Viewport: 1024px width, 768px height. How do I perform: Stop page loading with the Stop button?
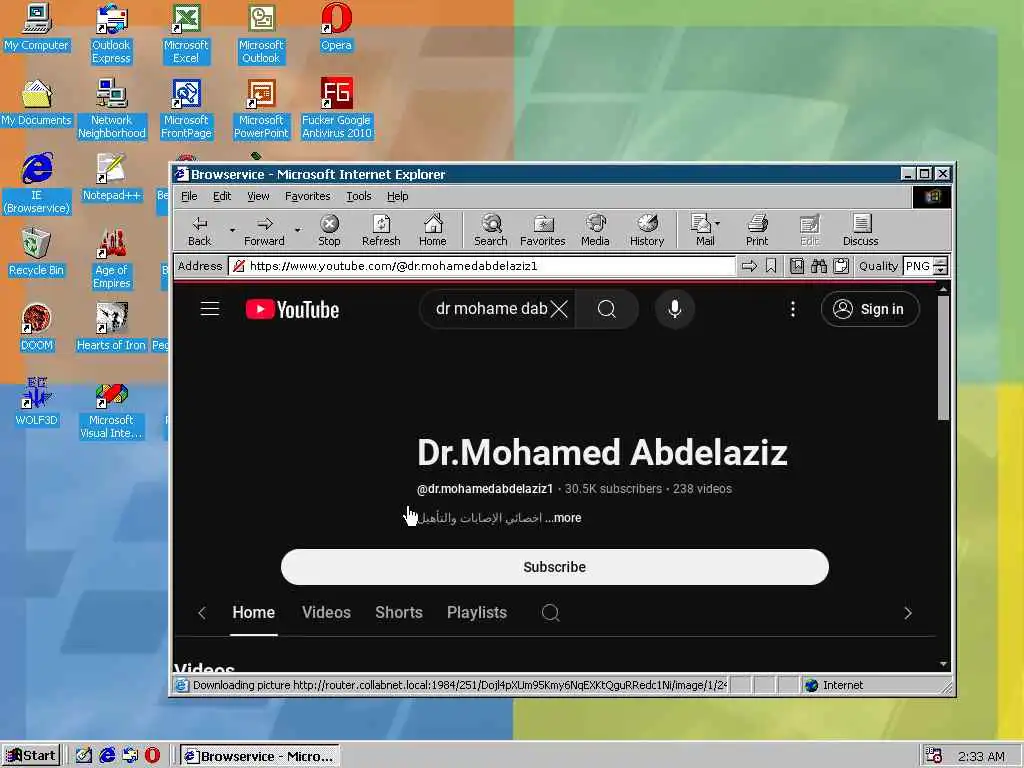(x=329, y=231)
